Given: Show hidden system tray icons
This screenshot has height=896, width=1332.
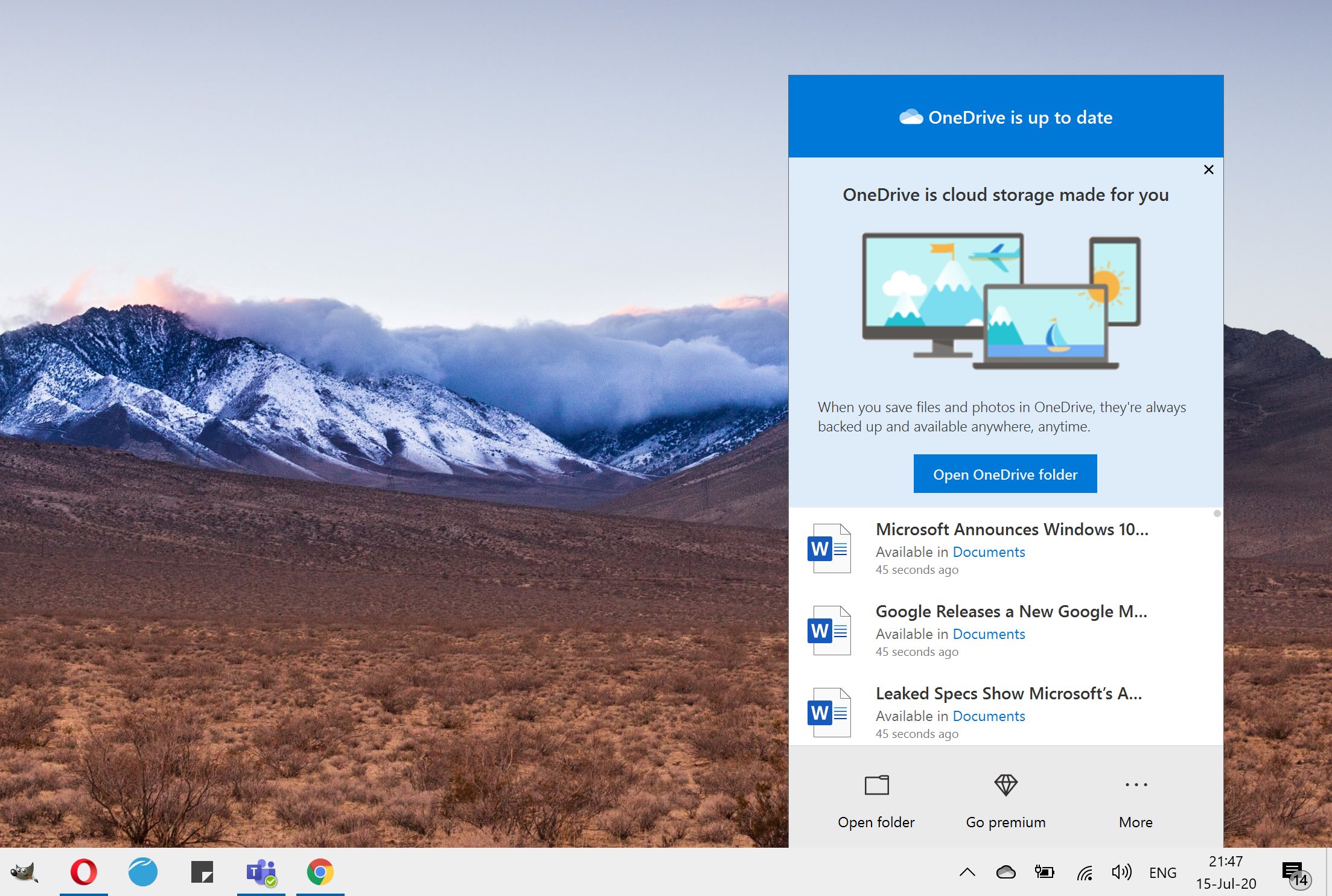Looking at the screenshot, I should click(x=967, y=872).
